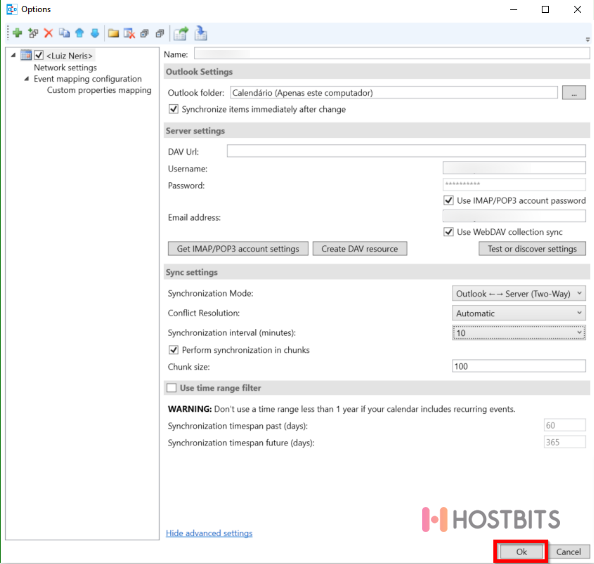The image size is (594, 564).
Task: Delete selected profile with red X
Action: point(48,33)
